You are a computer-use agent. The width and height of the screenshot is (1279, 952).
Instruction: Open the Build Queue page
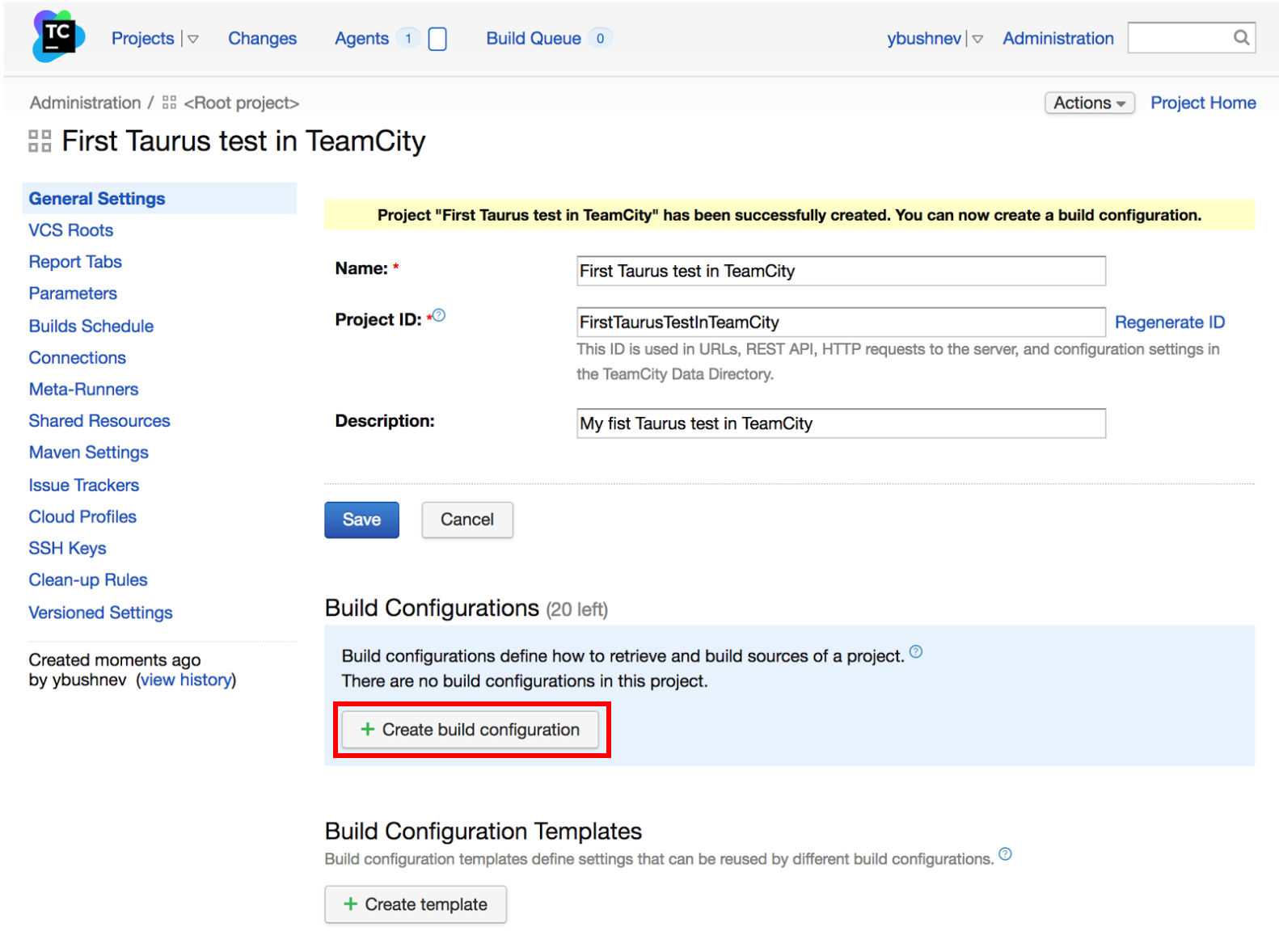[x=534, y=38]
